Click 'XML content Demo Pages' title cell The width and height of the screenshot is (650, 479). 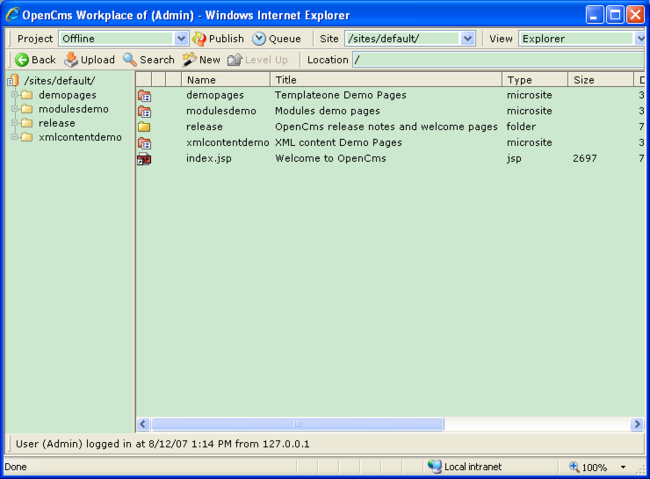[338, 143]
